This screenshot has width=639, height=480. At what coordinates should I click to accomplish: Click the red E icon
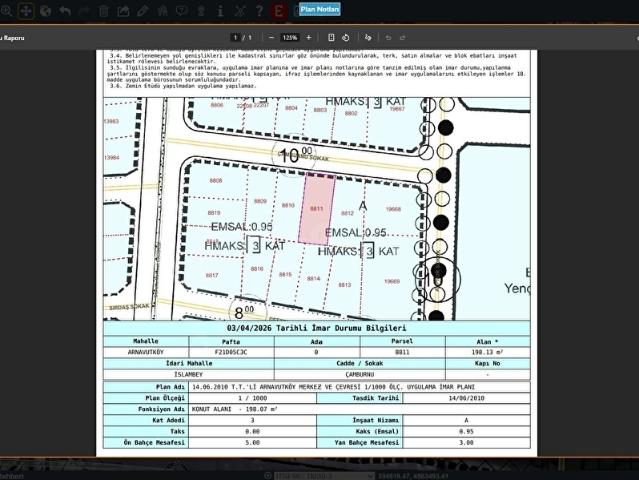(279, 11)
